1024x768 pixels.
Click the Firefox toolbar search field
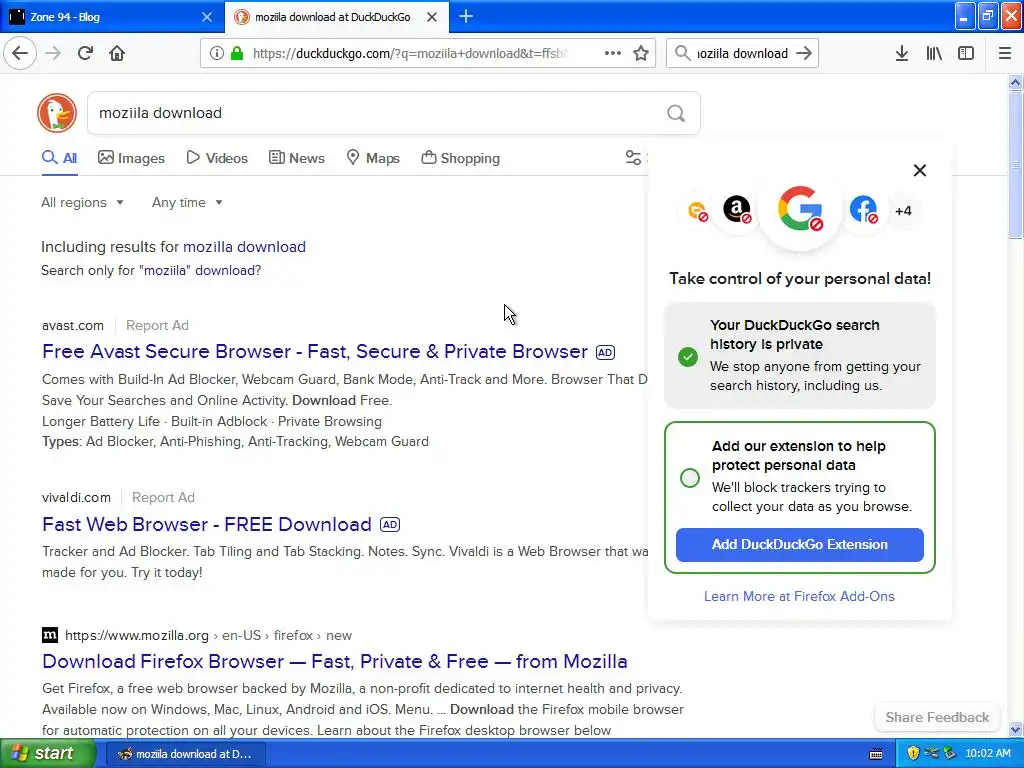point(742,54)
